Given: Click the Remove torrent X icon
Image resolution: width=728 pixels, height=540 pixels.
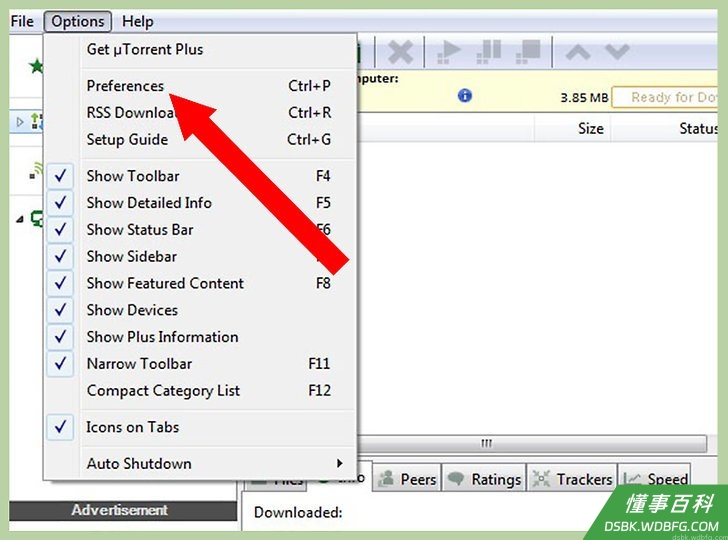Looking at the screenshot, I should point(400,52).
